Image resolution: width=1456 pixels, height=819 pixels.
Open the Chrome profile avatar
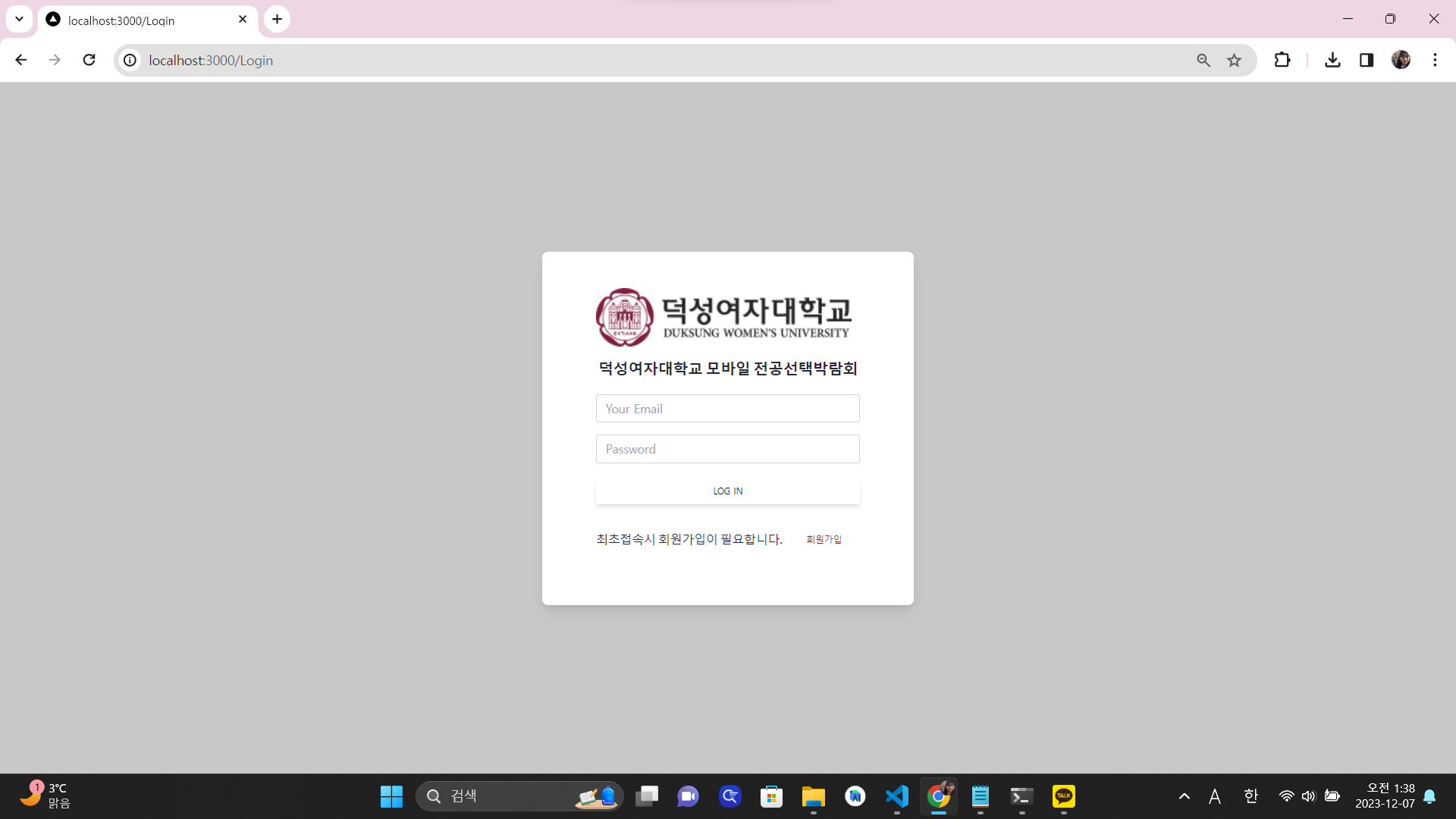tap(1401, 60)
